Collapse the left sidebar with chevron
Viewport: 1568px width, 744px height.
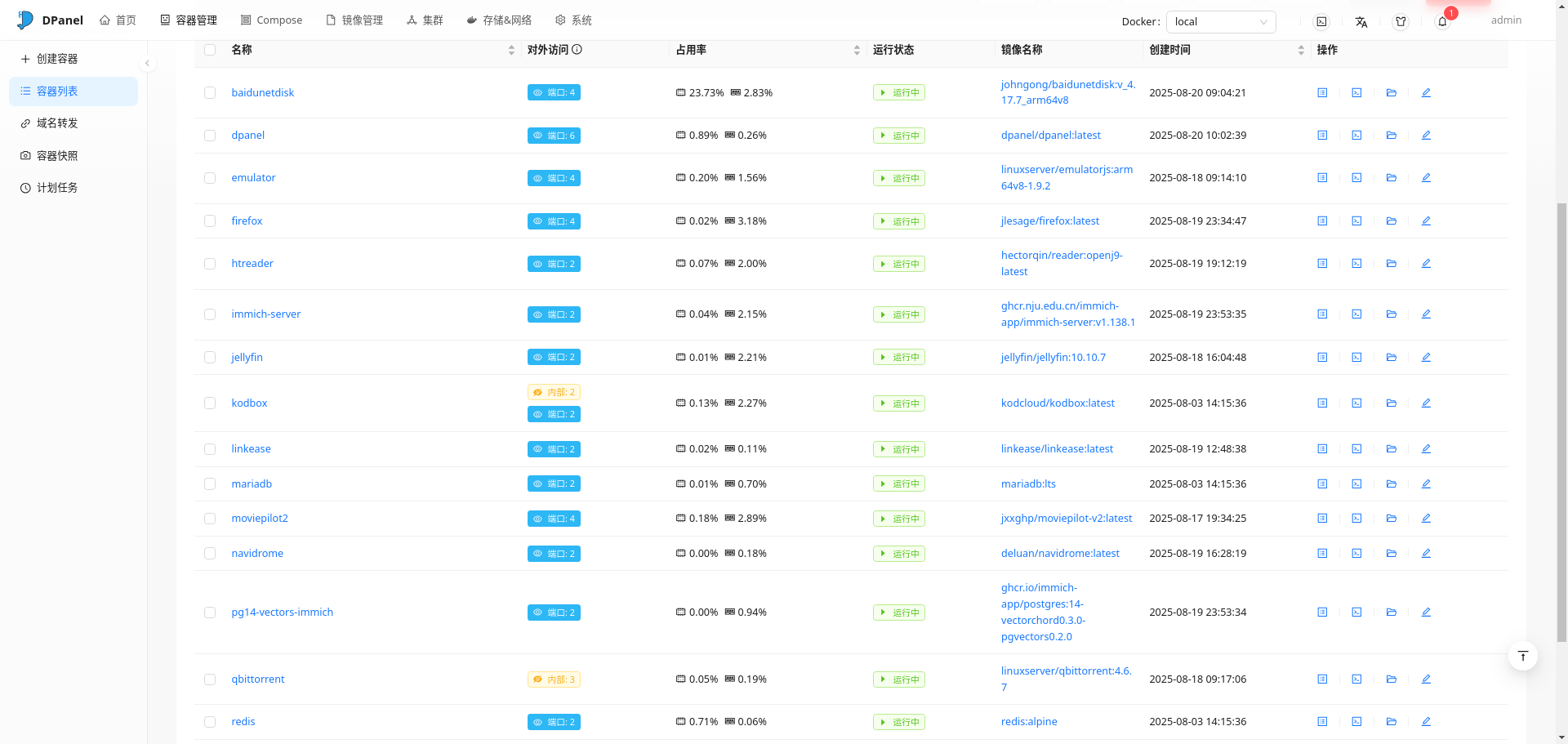(147, 63)
